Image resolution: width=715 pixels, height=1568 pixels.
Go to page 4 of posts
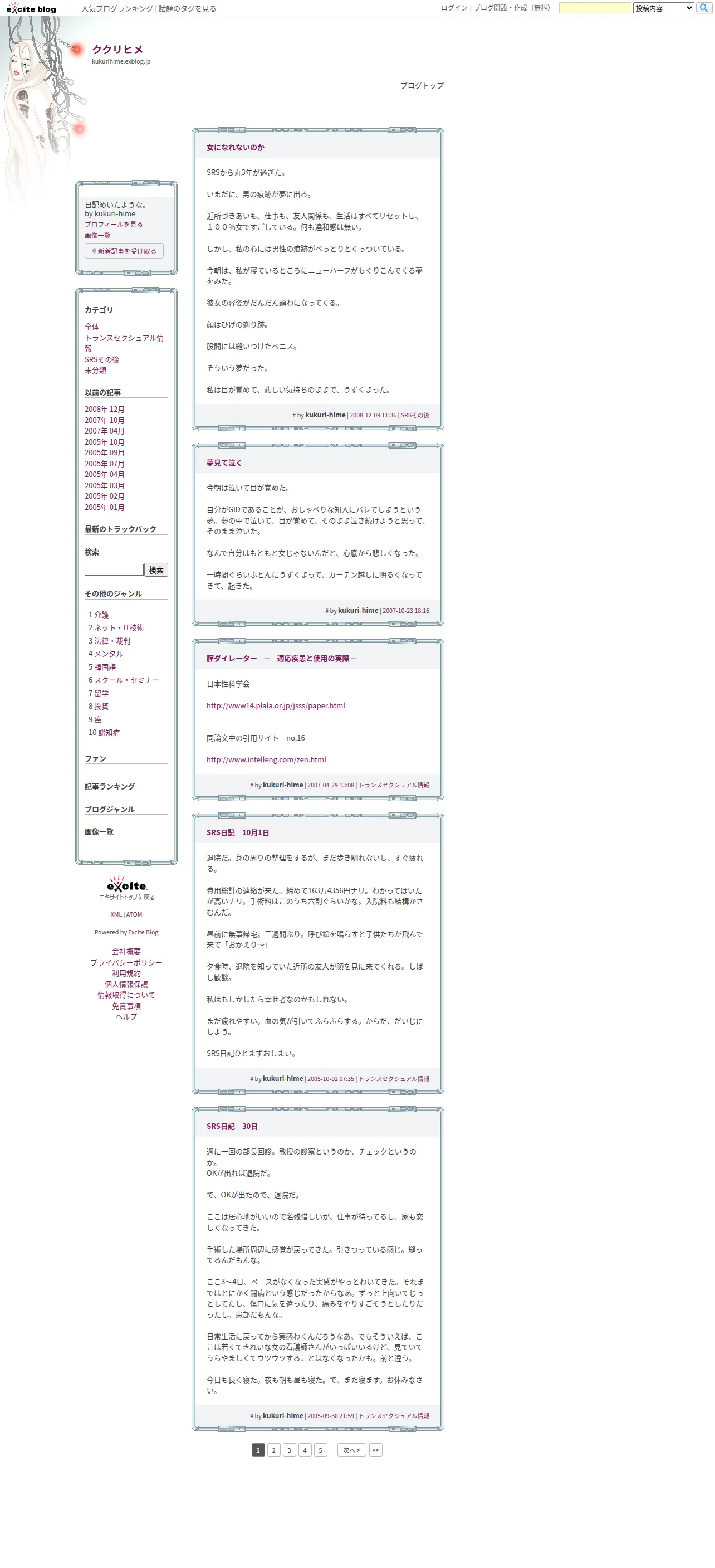(305, 1450)
